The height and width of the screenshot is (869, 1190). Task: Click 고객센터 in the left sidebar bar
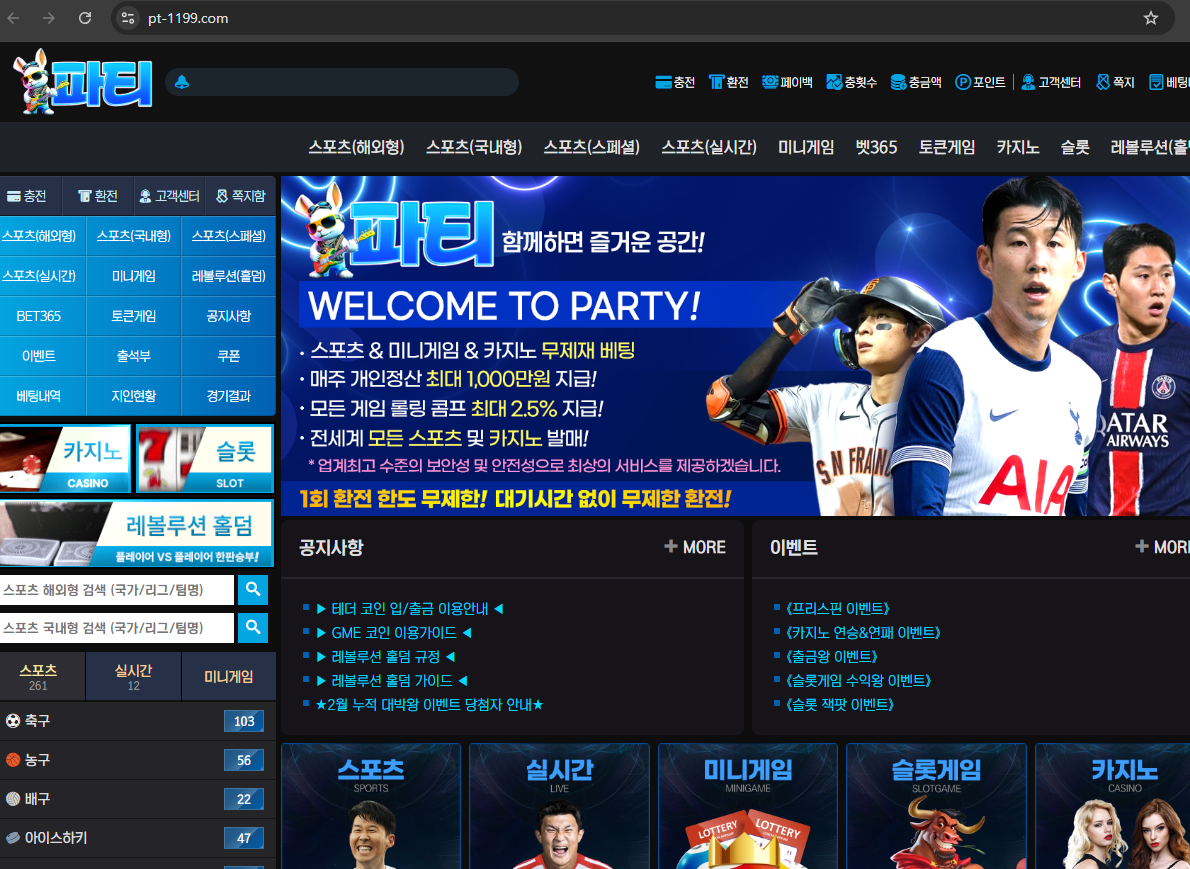pyautogui.click(x=169, y=197)
